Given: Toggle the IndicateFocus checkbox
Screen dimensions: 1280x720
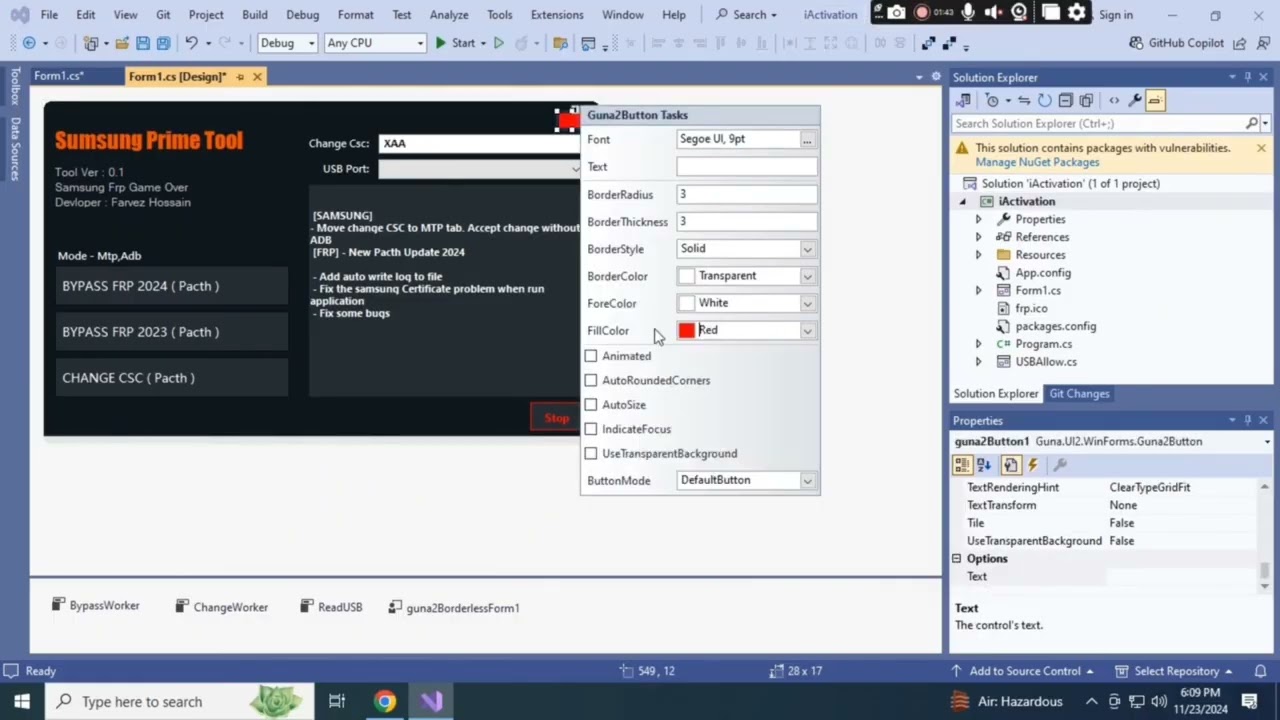Looking at the screenshot, I should [591, 429].
